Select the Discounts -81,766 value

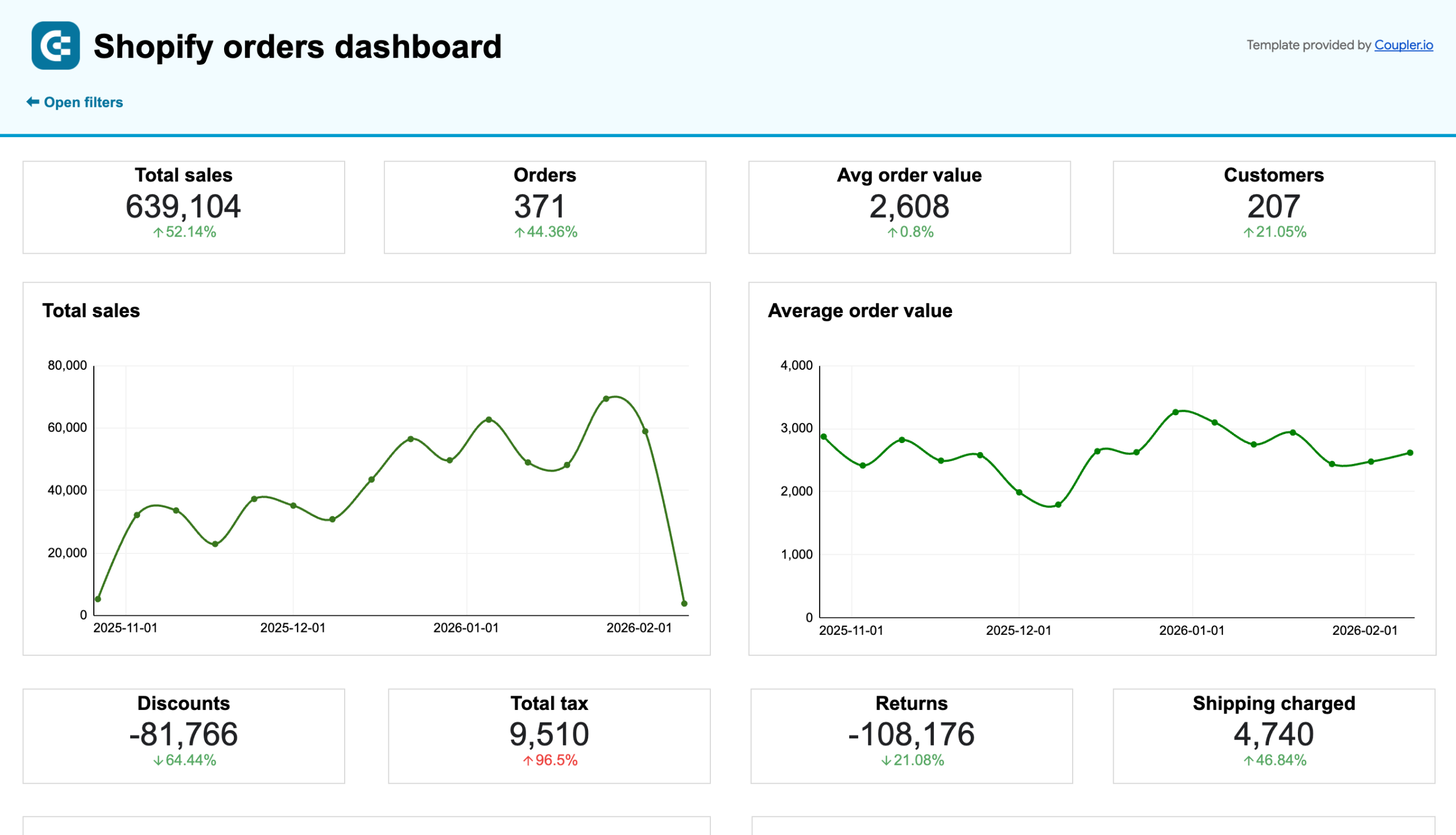click(x=184, y=735)
